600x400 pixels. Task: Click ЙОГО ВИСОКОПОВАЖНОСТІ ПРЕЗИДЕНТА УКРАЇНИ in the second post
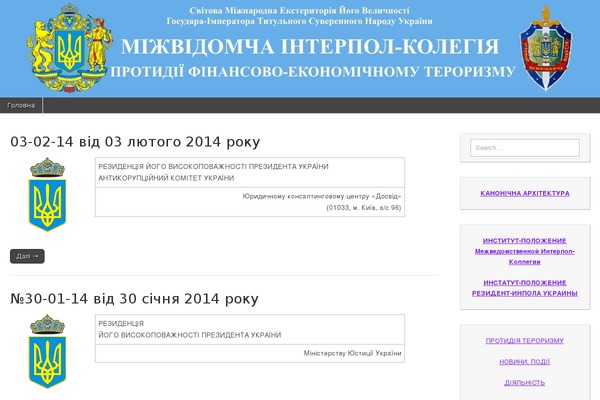pos(189,335)
